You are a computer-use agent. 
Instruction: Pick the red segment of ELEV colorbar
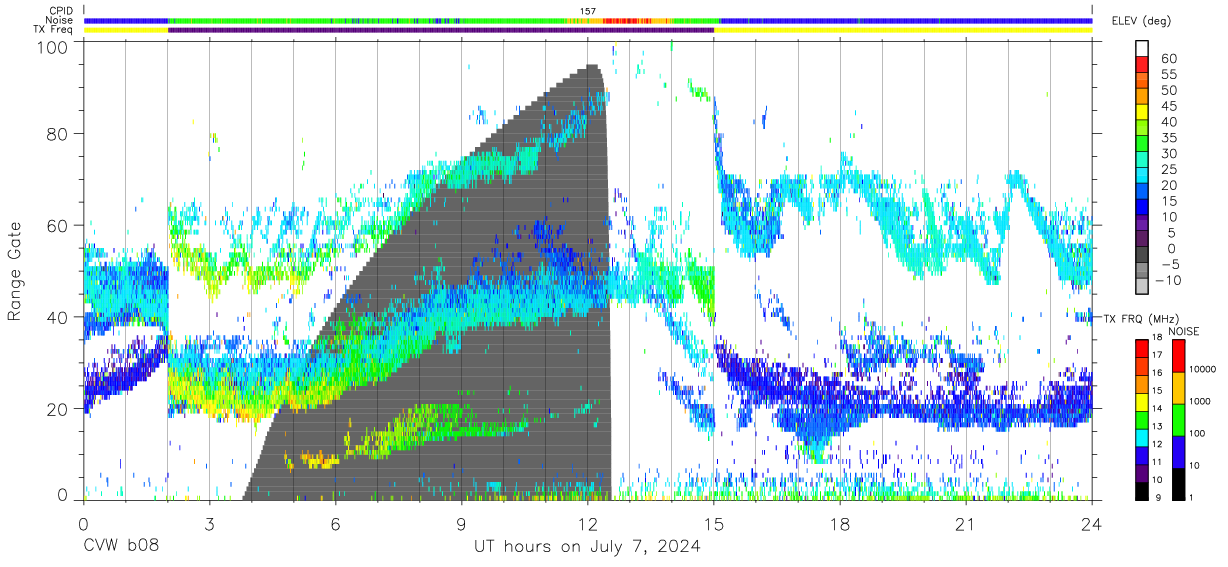[1142, 64]
